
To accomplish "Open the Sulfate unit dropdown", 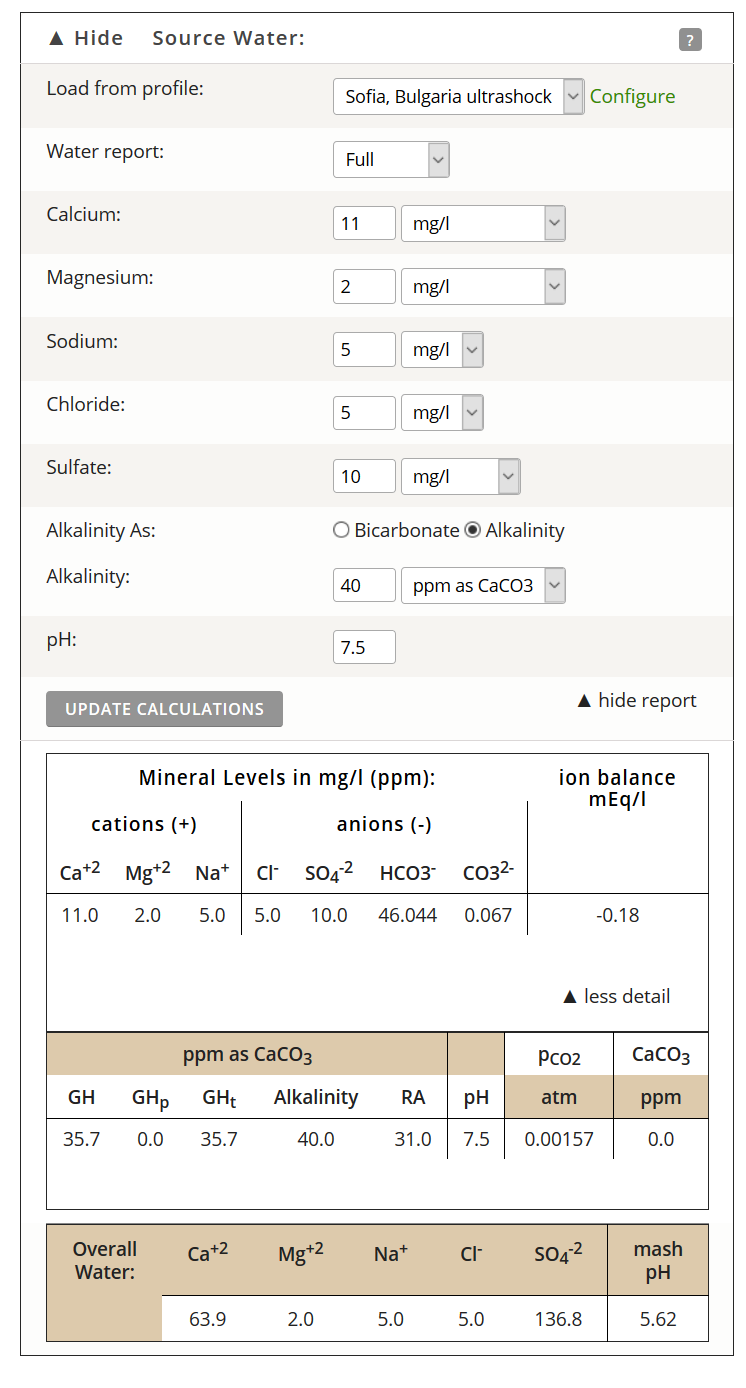I will pos(460,477).
